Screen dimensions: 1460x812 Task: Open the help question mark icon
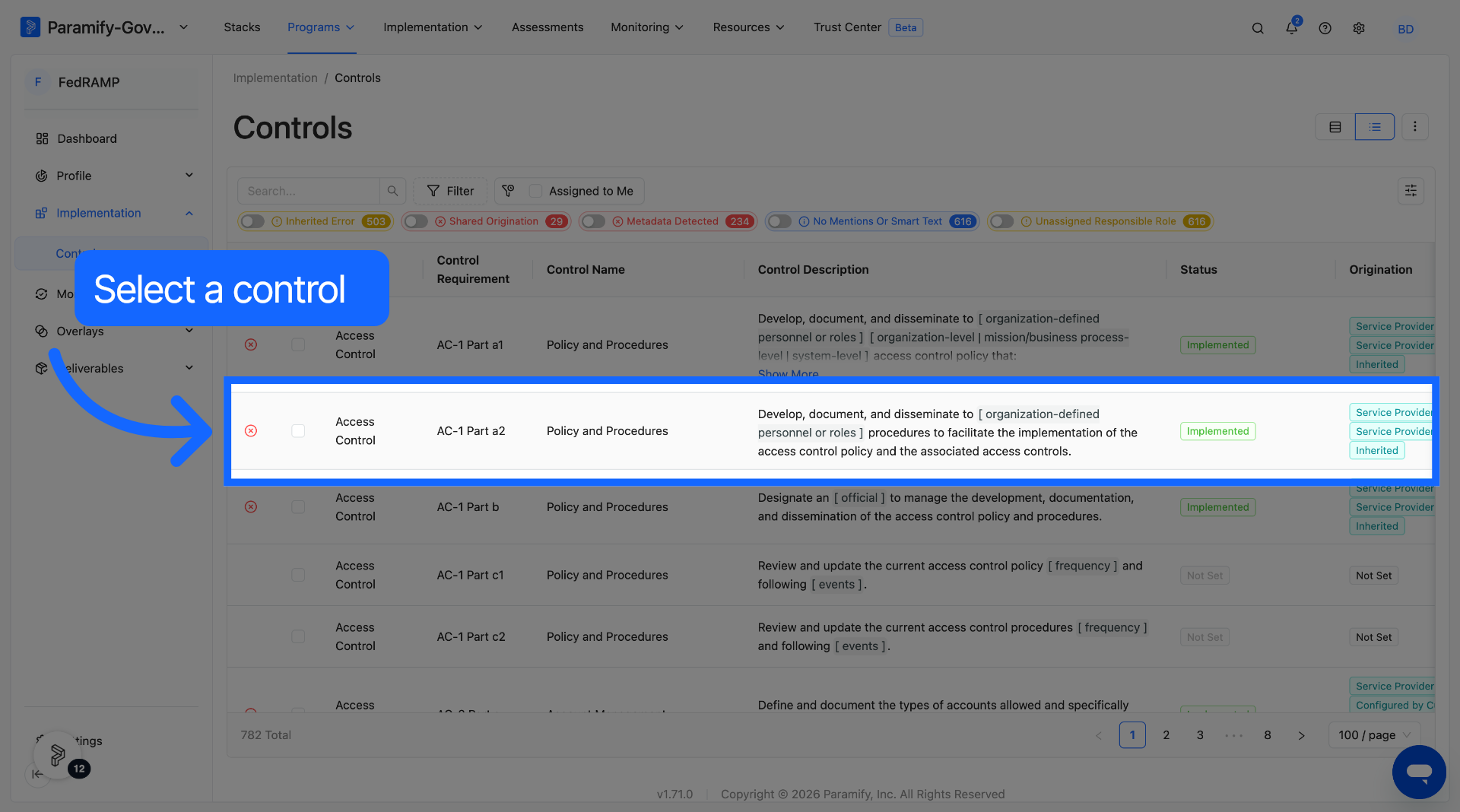click(1325, 28)
